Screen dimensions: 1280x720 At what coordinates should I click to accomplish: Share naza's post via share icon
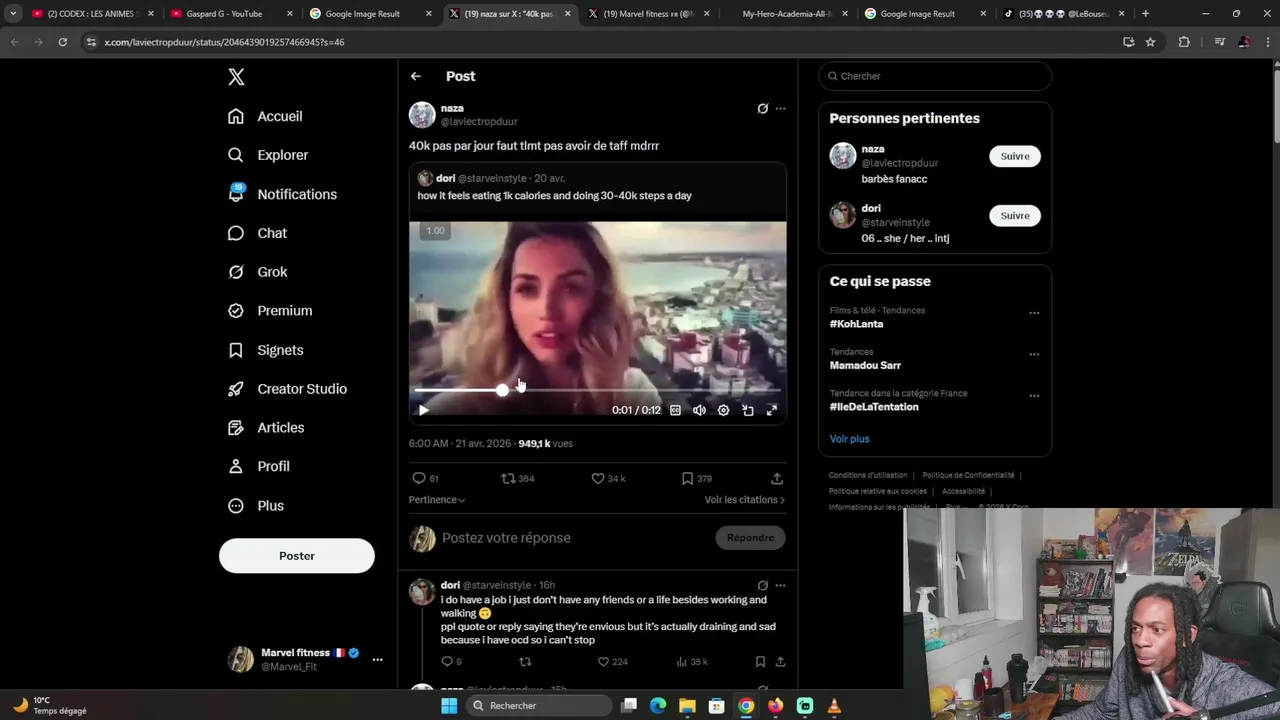click(x=776, y=479)
